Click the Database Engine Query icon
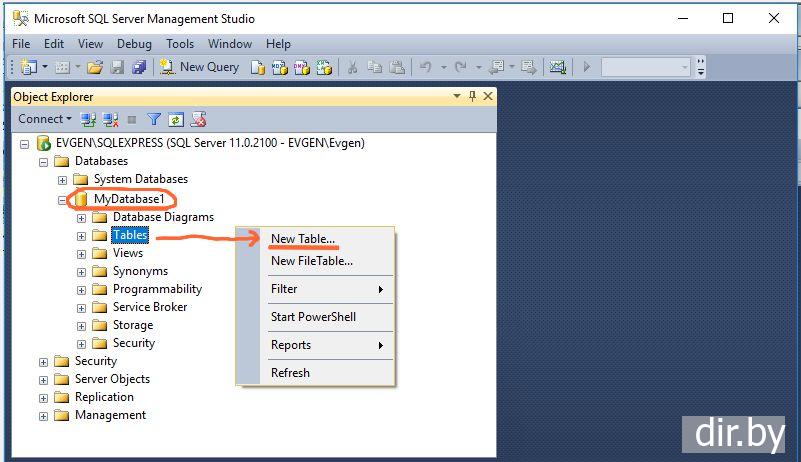The height and width of the screenshot is (462, 801). pyautogui.click(x=258, y=67)
